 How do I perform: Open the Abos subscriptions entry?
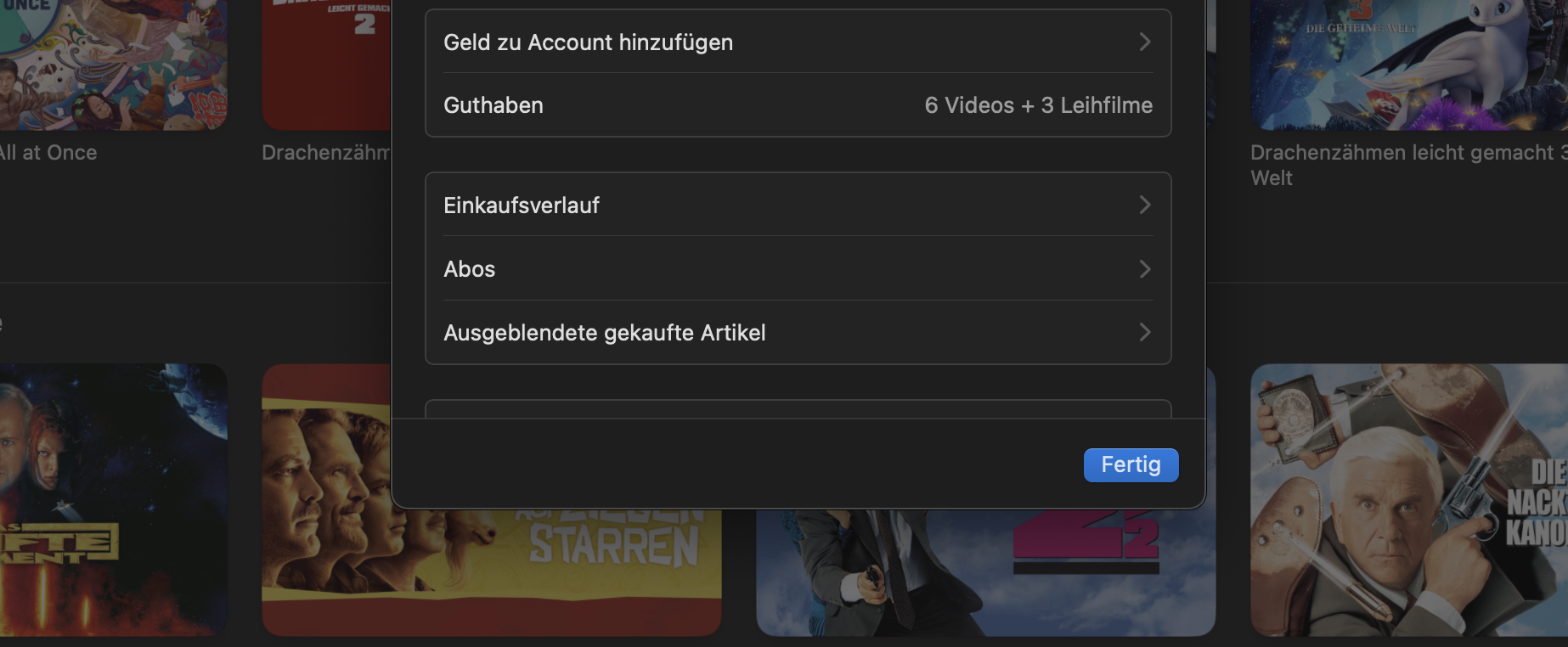click(x=470, y=269)
